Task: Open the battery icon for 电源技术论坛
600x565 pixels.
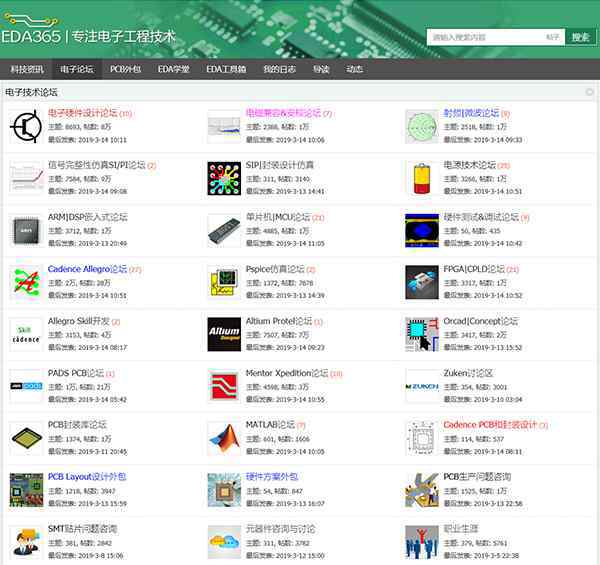Action: (x=421, y=178)
